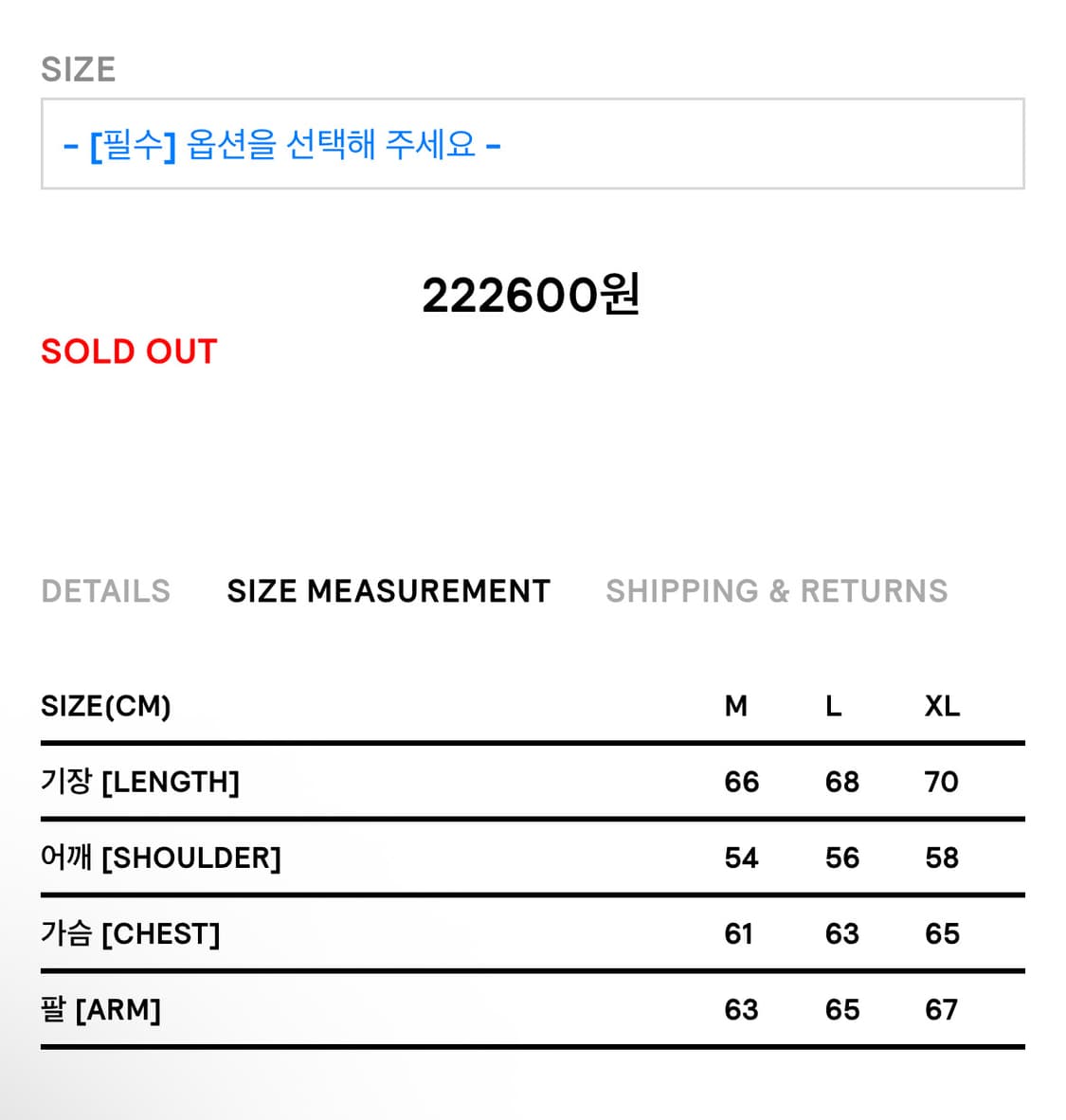Select the SIZE MEASUREMENT tab
Viewport: 1066px width, 1120px height.
click(388, 590)
